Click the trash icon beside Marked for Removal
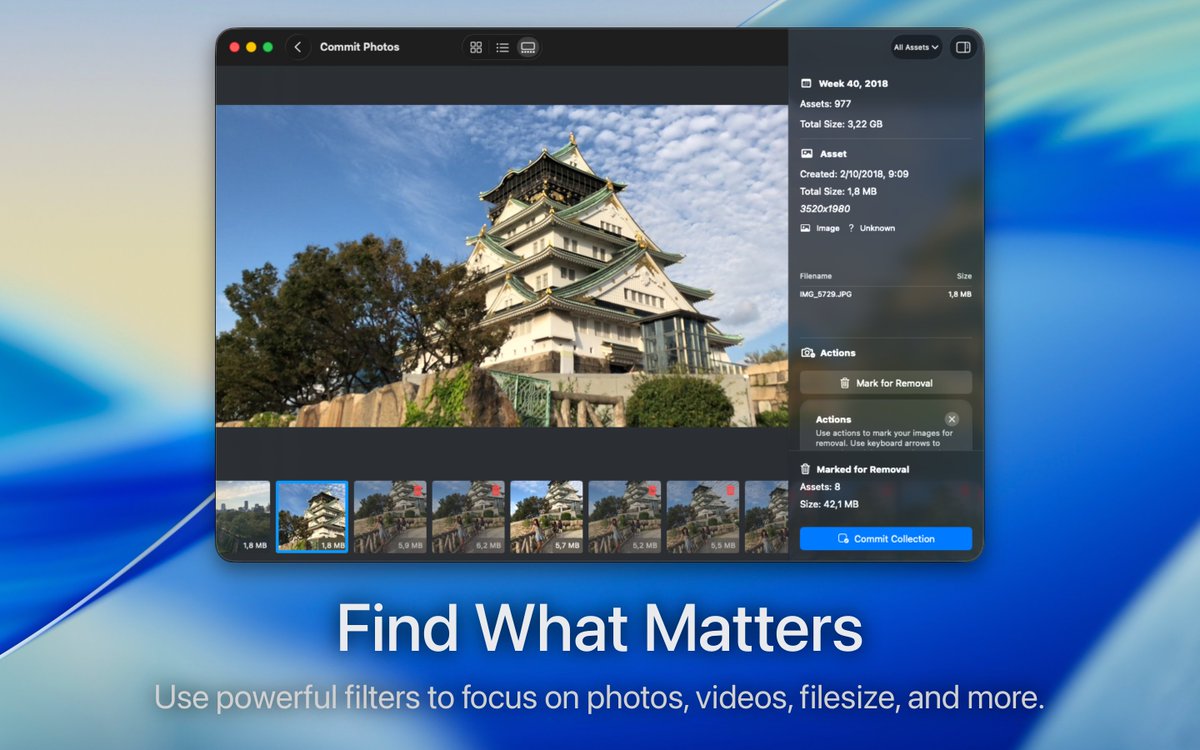 coord(806,469)
